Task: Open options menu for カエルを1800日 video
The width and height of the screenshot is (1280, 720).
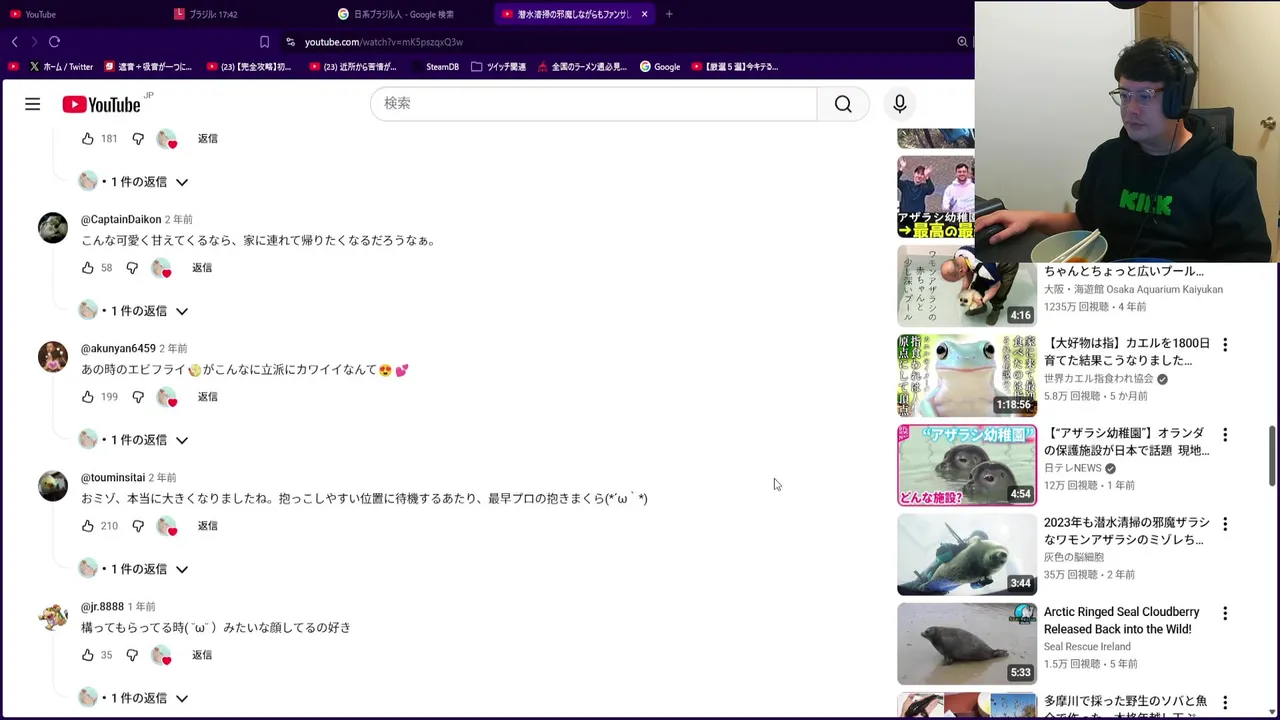Action: click(1225, 345)
